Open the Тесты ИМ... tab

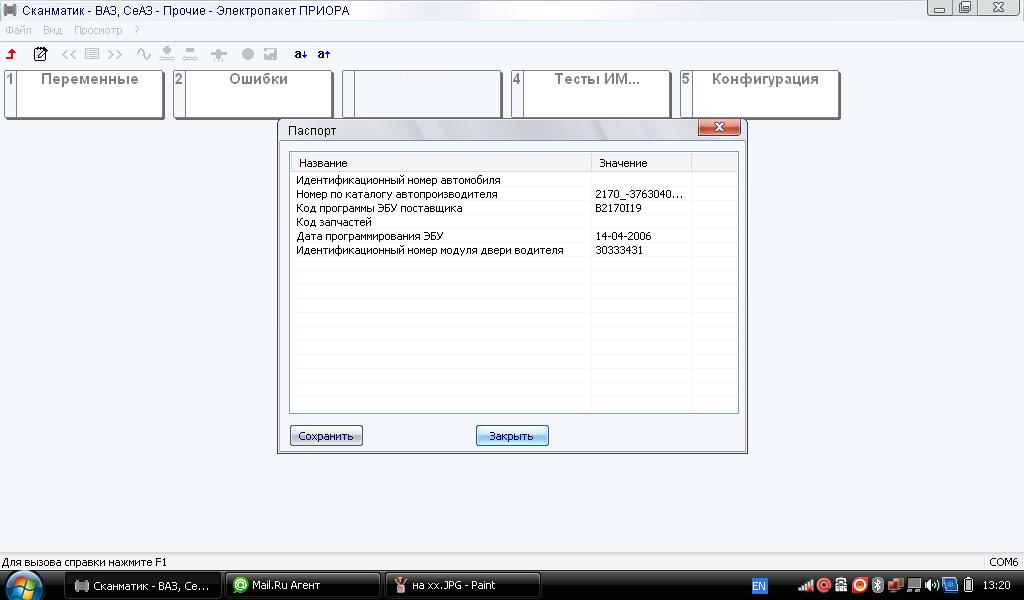591,95
